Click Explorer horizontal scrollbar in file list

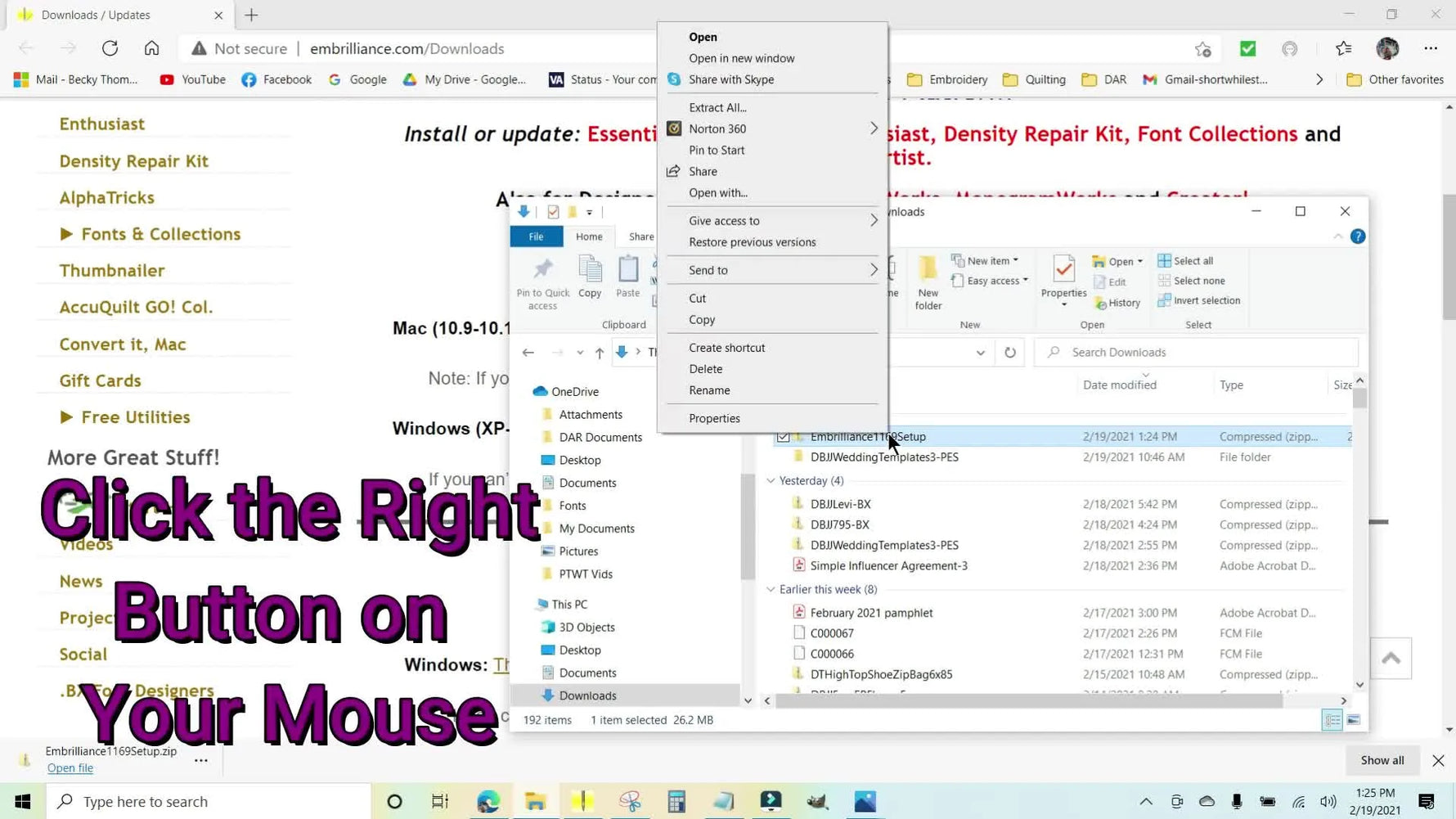tap(1028, 701)
